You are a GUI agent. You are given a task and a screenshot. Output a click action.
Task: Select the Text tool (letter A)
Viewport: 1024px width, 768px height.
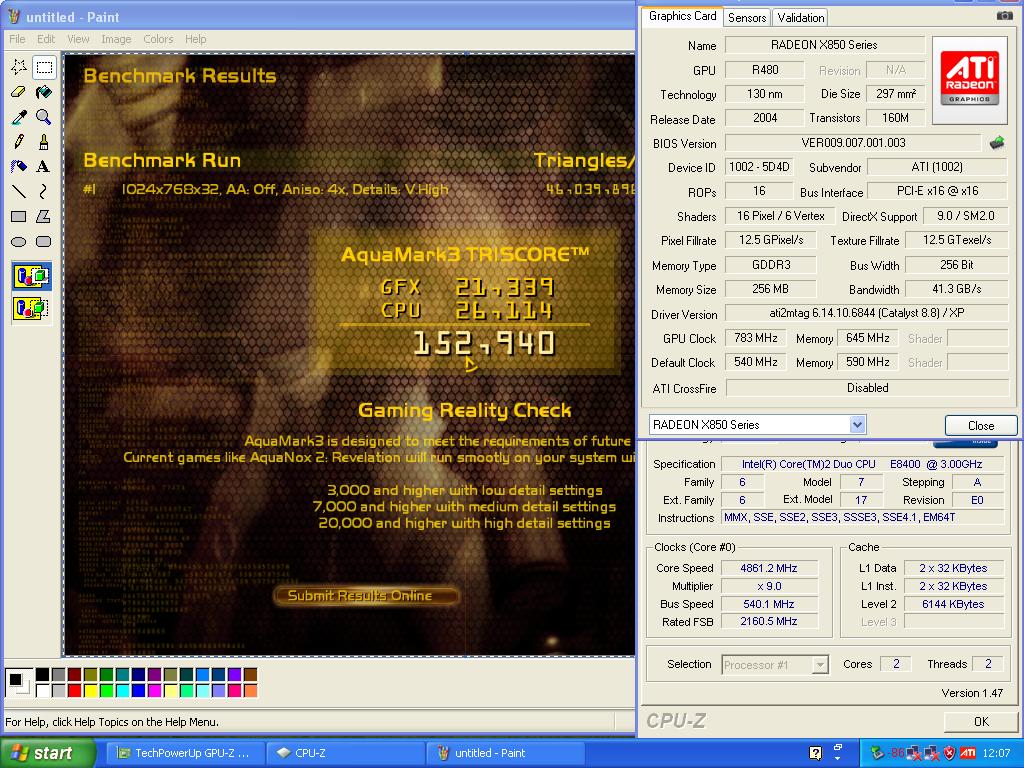[x=44, y=167]
